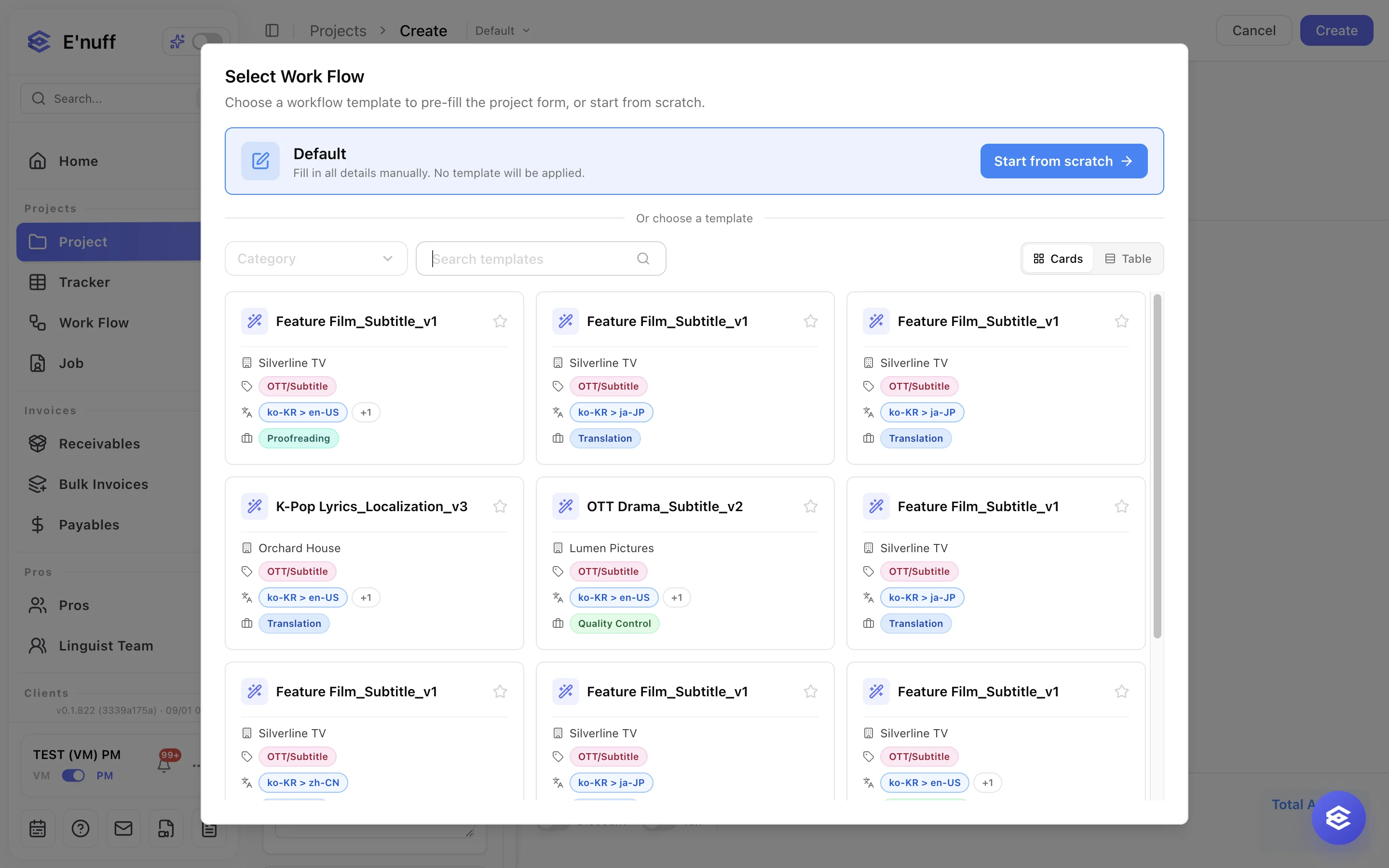This screenshot has width=1389, height=868.
Task: Switch template view to Table
Action: click(x=1128, y=259)
